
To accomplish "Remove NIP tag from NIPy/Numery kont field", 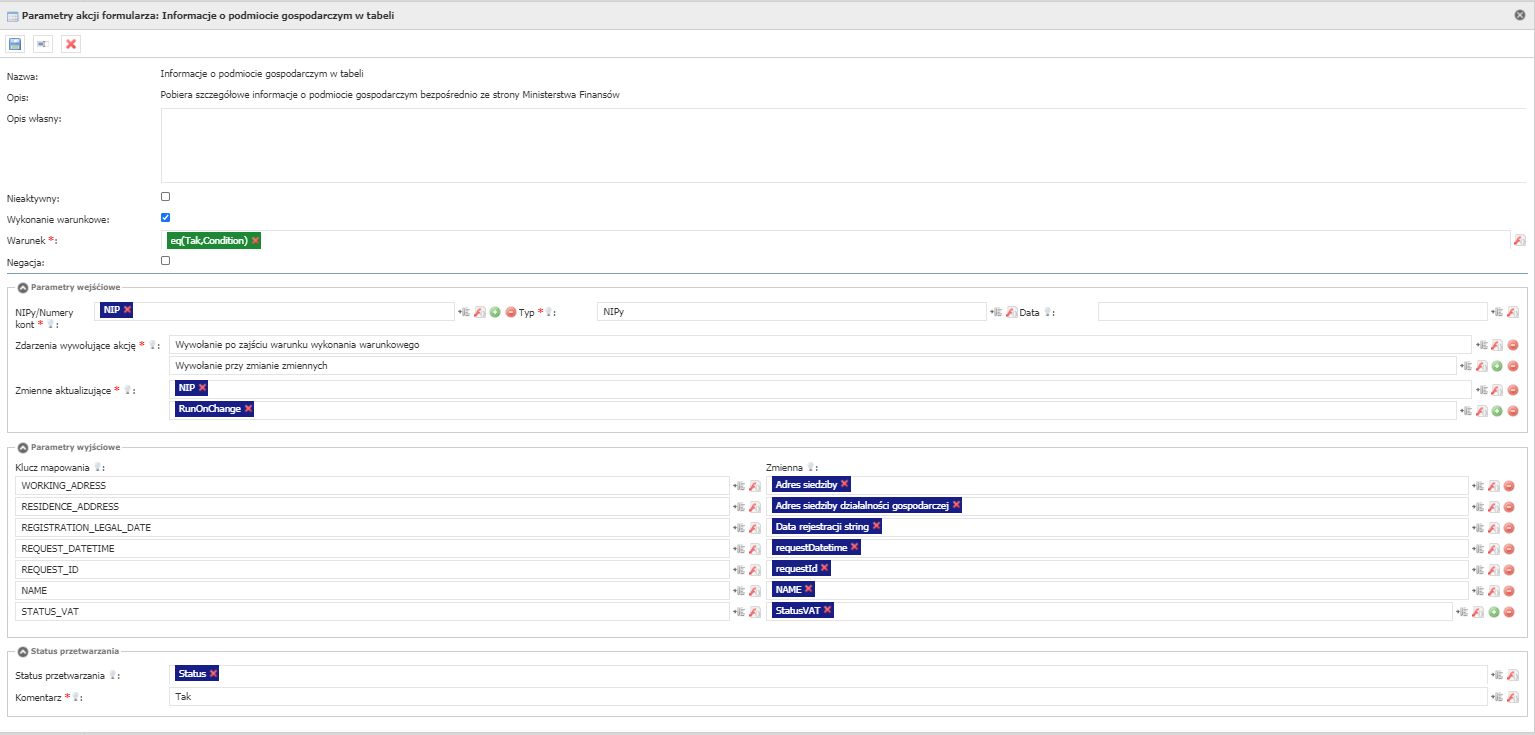I will tap(127, 310).
